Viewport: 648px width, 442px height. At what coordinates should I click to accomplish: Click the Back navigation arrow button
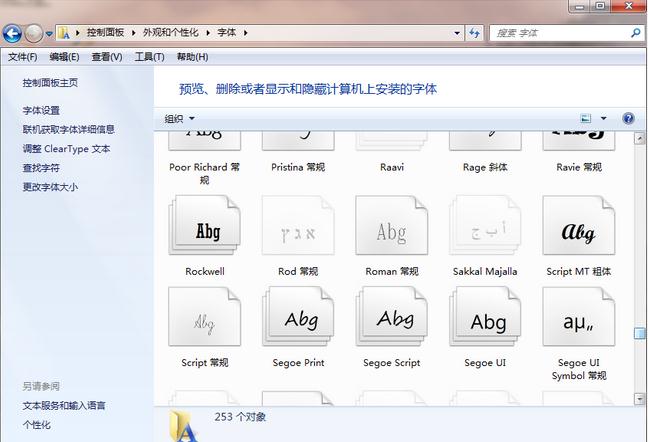[12, 33]
